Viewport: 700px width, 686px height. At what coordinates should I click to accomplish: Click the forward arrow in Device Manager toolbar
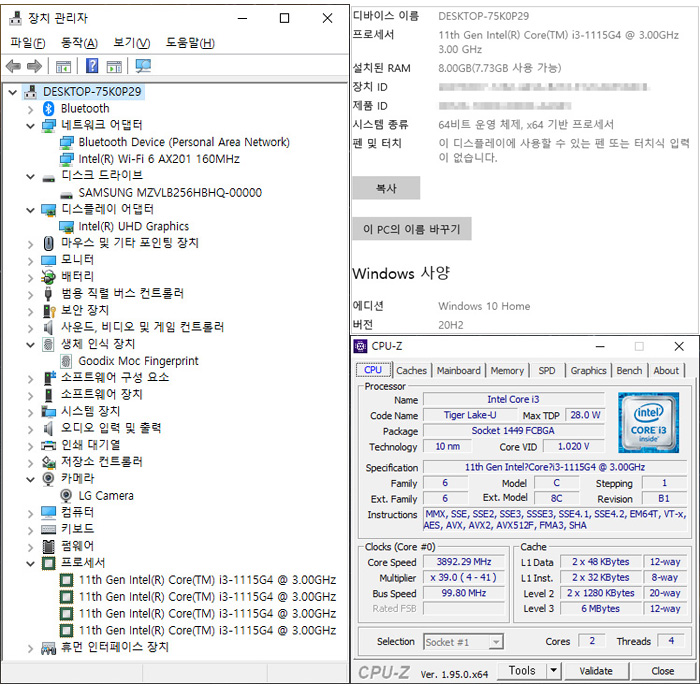[34, 67]
